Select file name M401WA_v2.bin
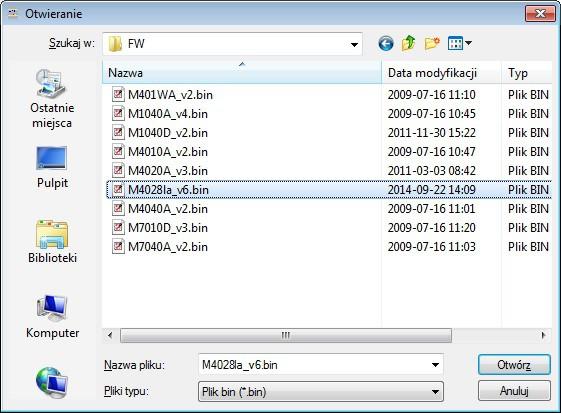This screenshot has height=413, width=561. pyautogui.click(x=170, y=95)
